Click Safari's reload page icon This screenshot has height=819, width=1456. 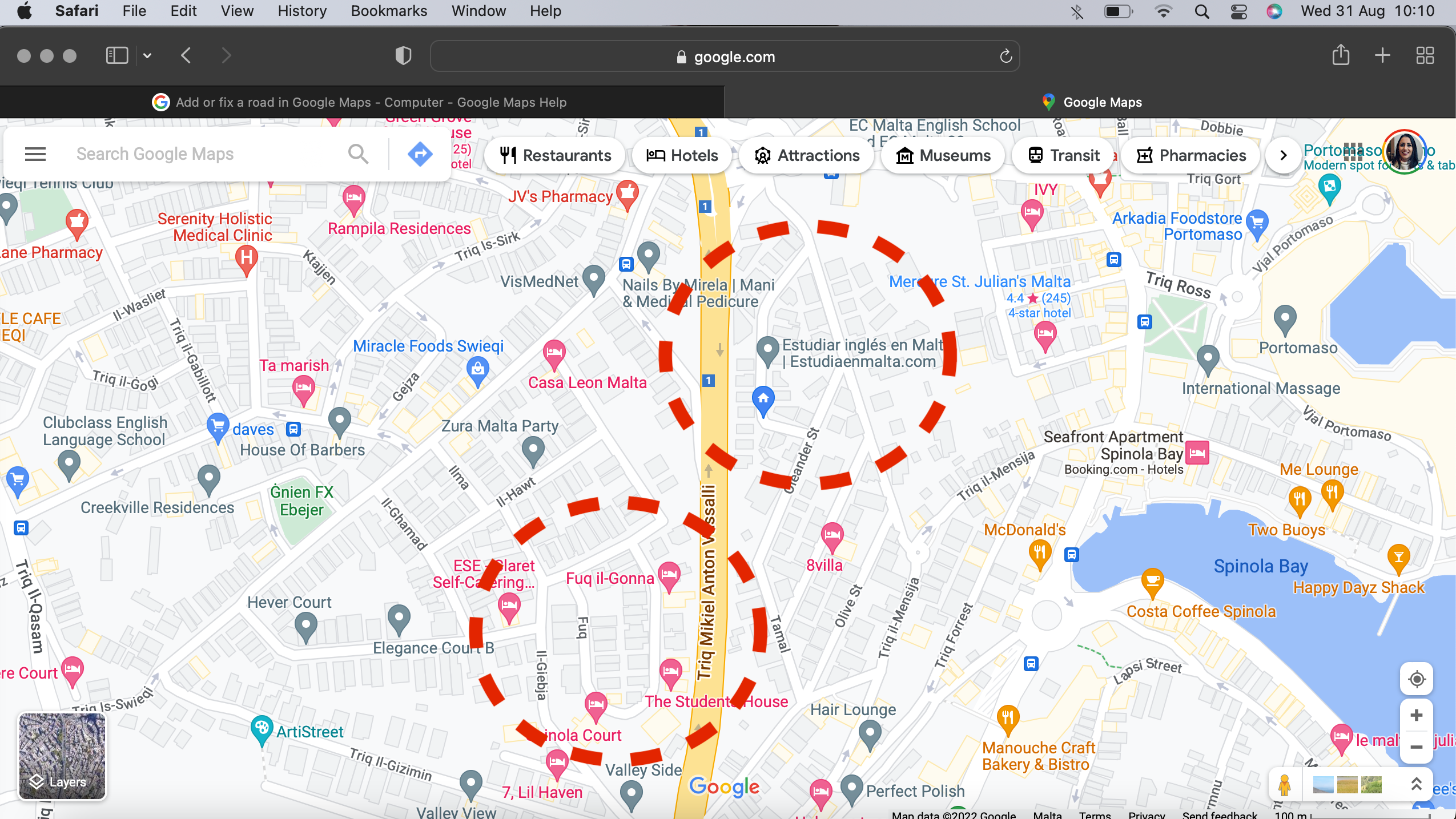coord(1005,57)
